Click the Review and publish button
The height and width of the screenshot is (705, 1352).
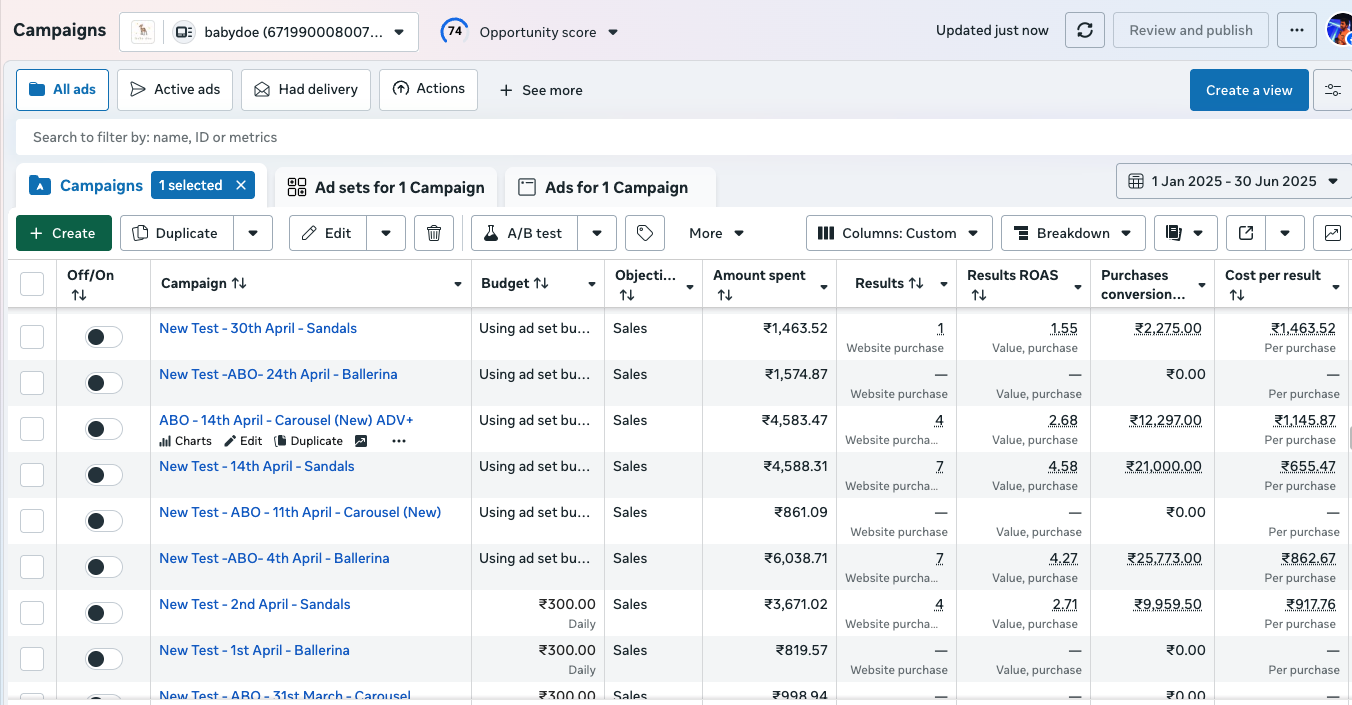click(1191, 31)
